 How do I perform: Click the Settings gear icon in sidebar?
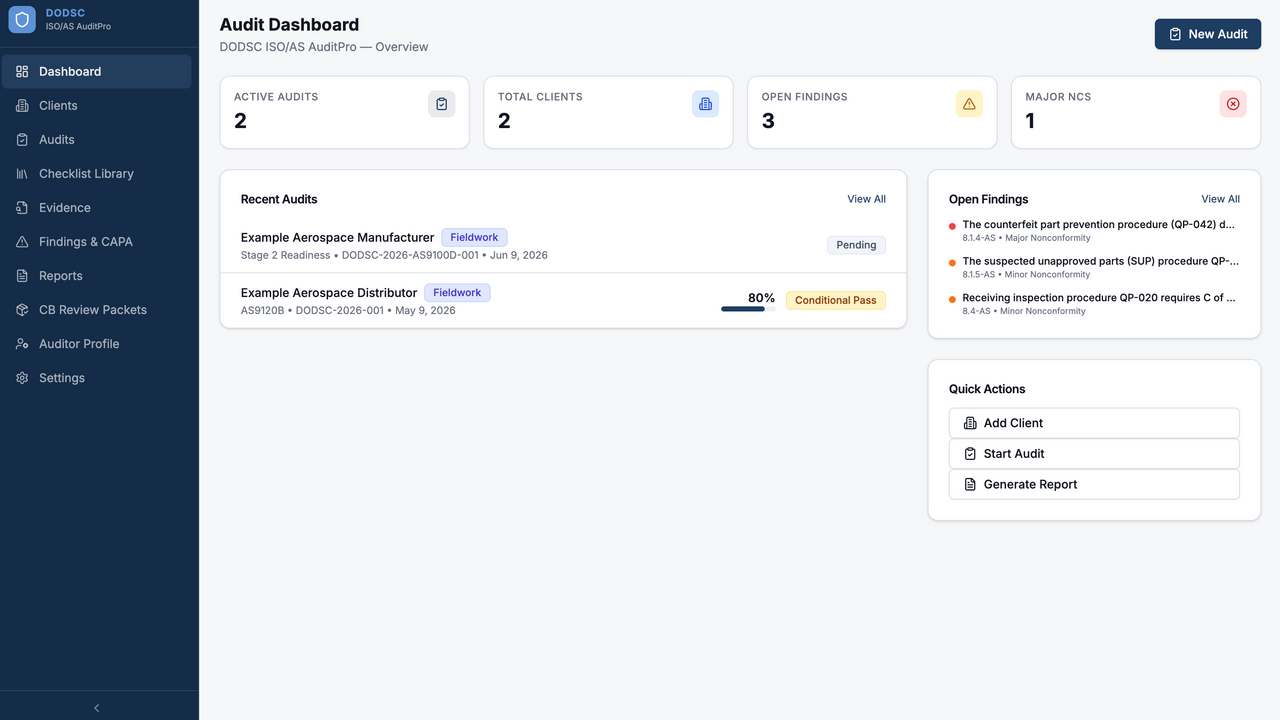[x=22, y=378]
